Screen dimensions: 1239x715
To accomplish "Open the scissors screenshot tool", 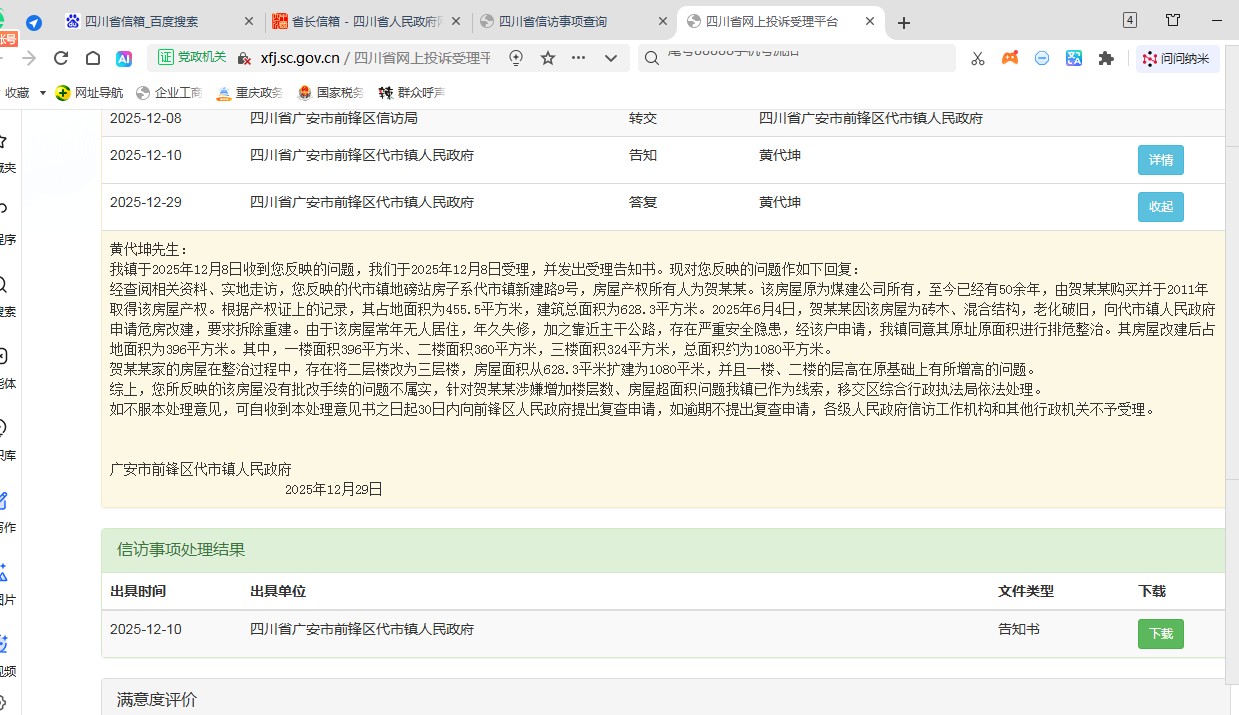I will (x=978, y=58).
